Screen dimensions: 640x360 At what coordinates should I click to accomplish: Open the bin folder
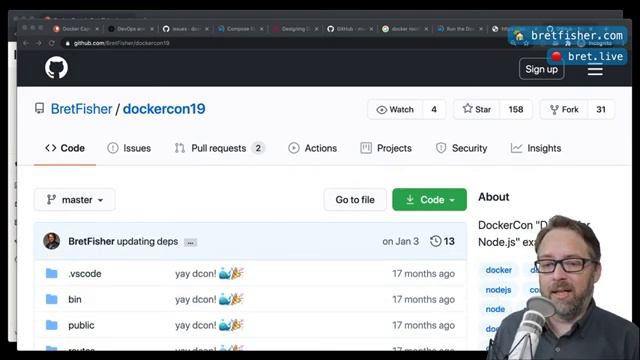[75, 300]
